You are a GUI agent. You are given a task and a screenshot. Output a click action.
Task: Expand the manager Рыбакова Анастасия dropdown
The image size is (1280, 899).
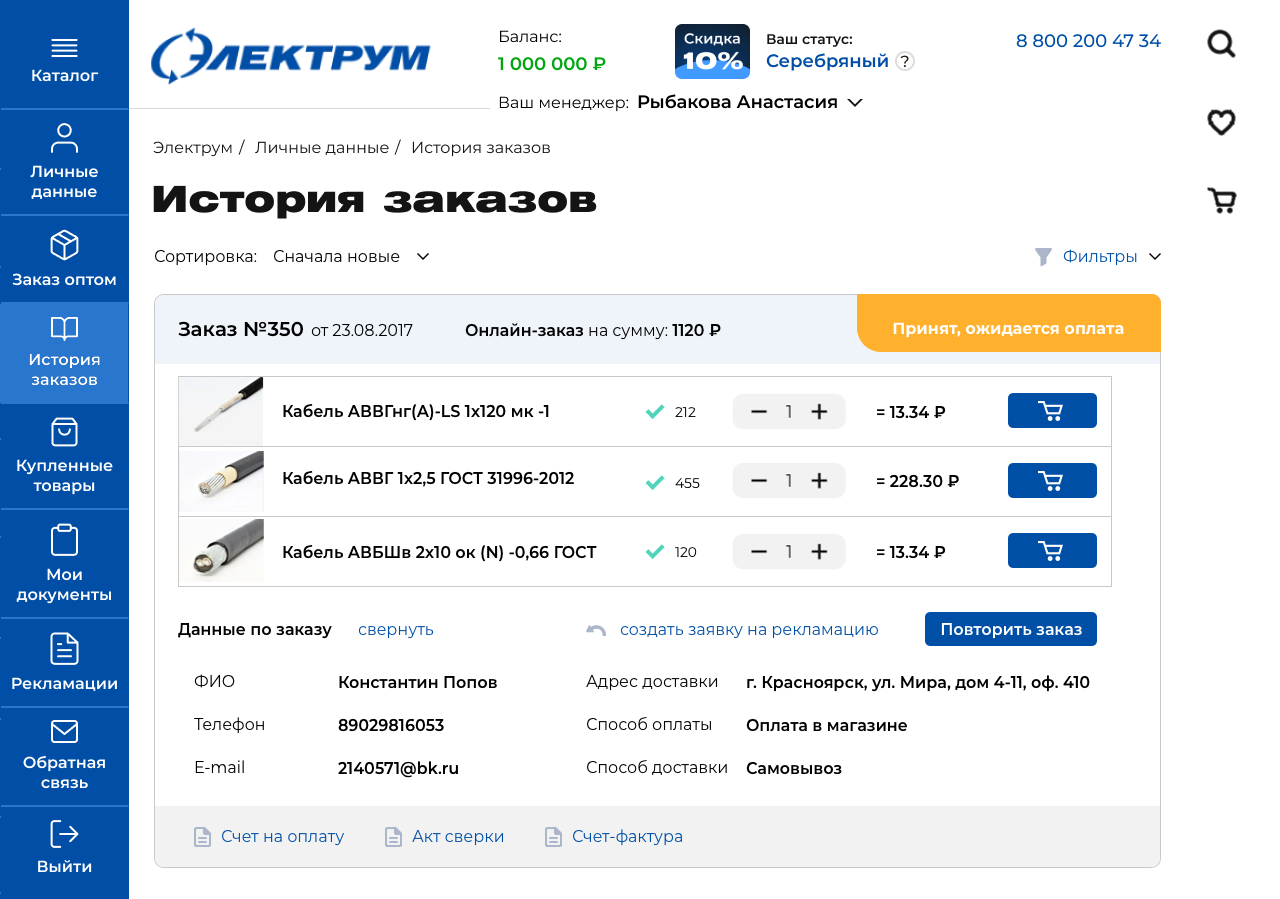click(854, 102)
